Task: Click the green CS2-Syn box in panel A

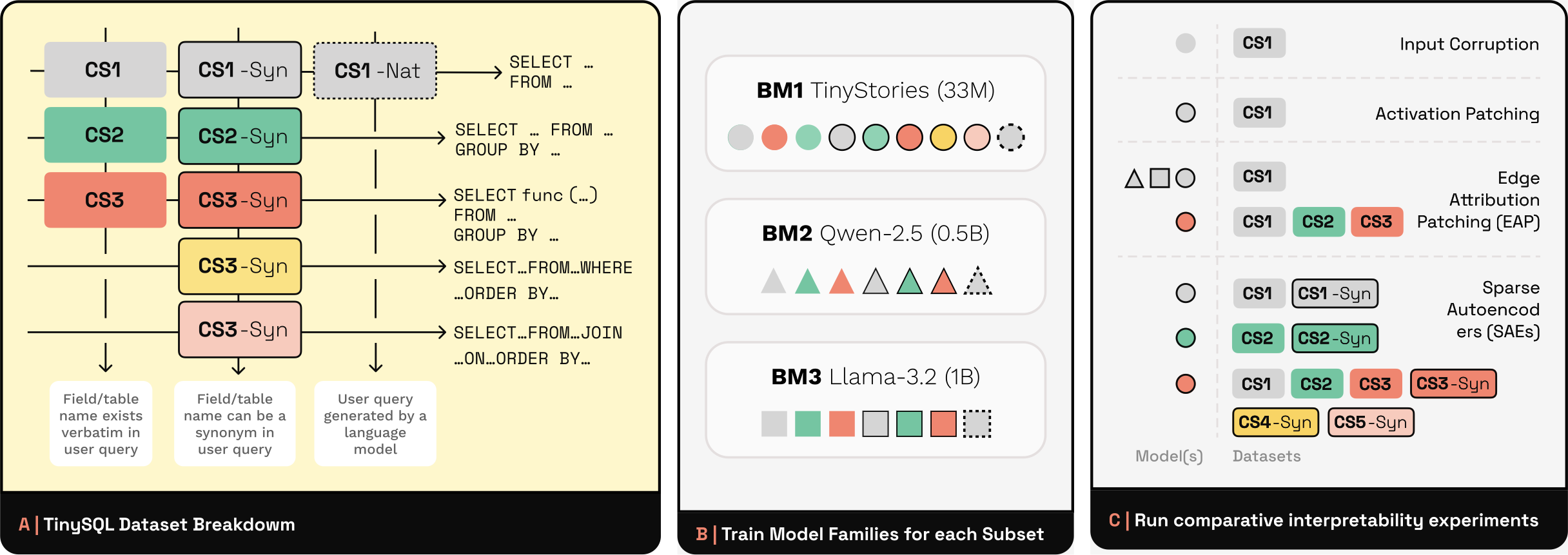Action: pos(240,137)
